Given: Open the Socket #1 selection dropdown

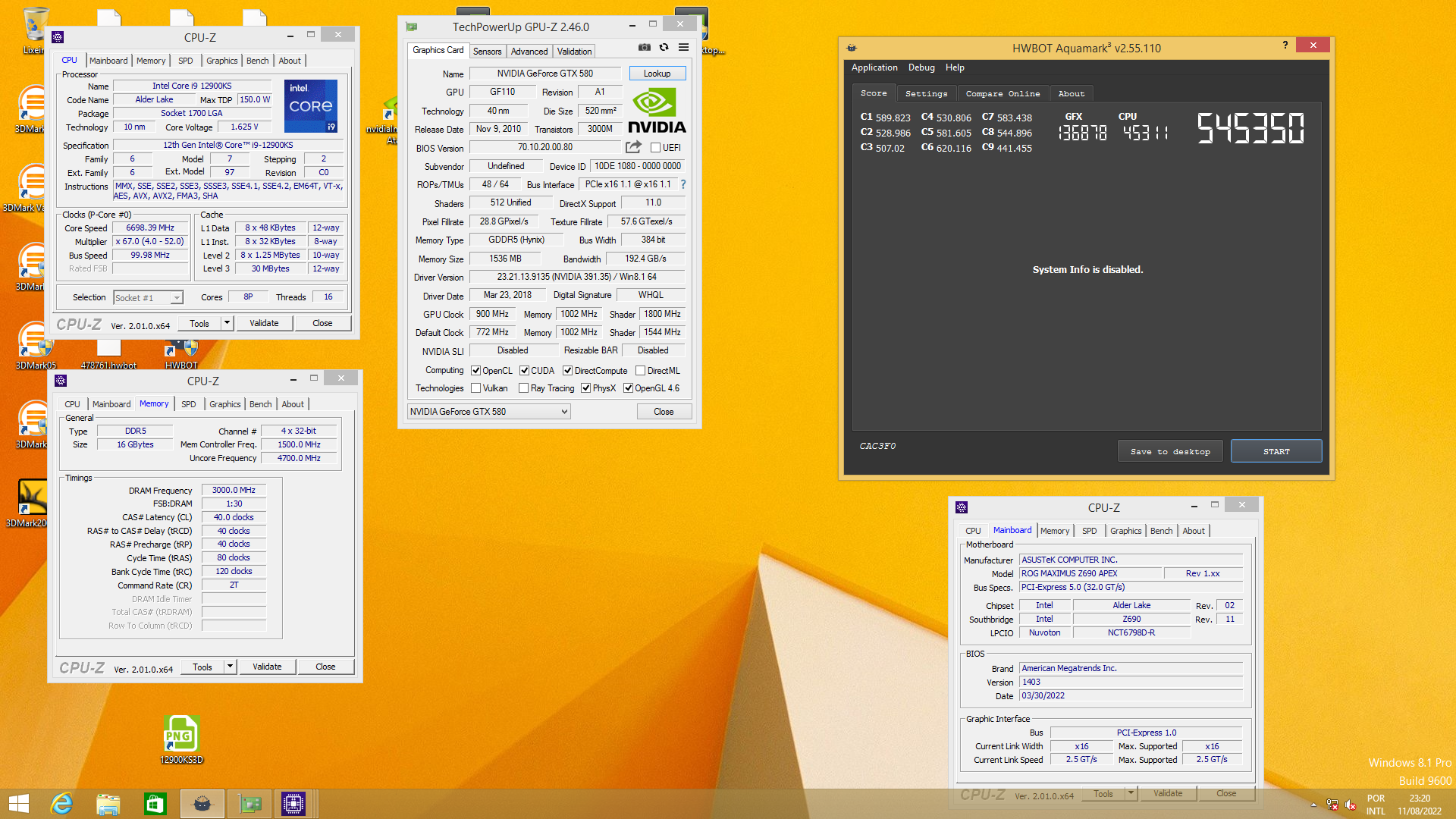Looking at the screenshot, I should tap(149, 298).
